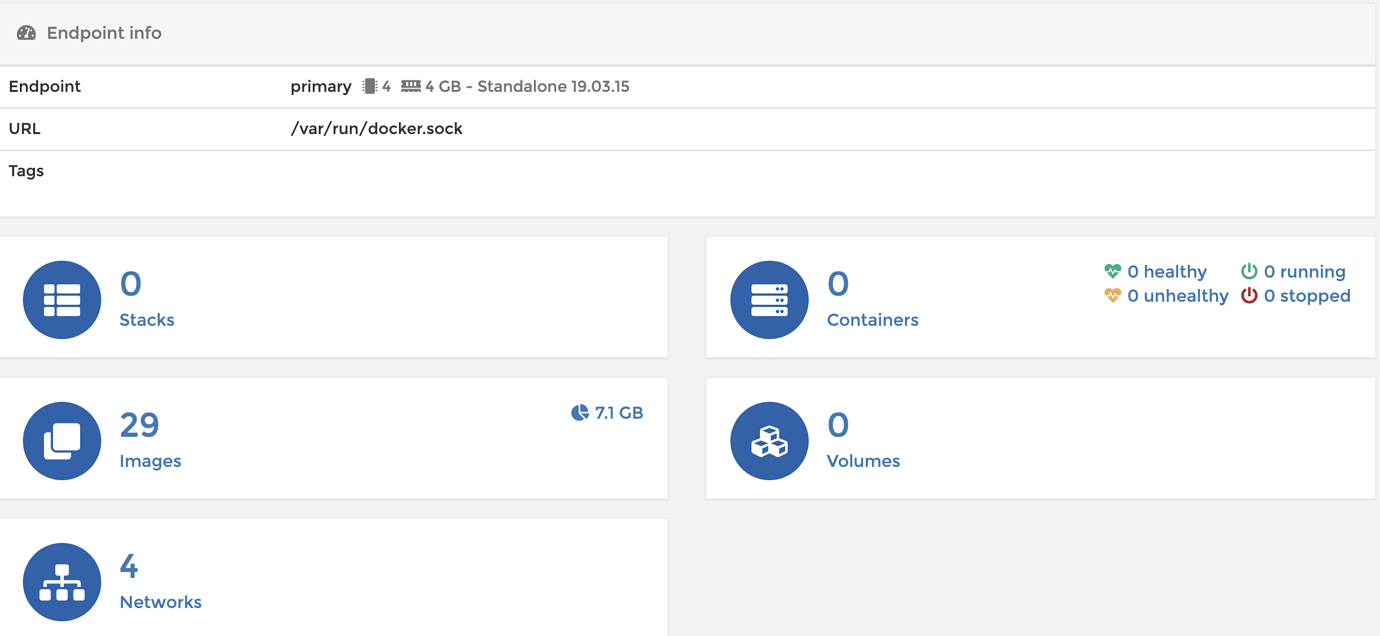Open the Networks link
This screenshot has height=636, width=1380.
(161, 601)
